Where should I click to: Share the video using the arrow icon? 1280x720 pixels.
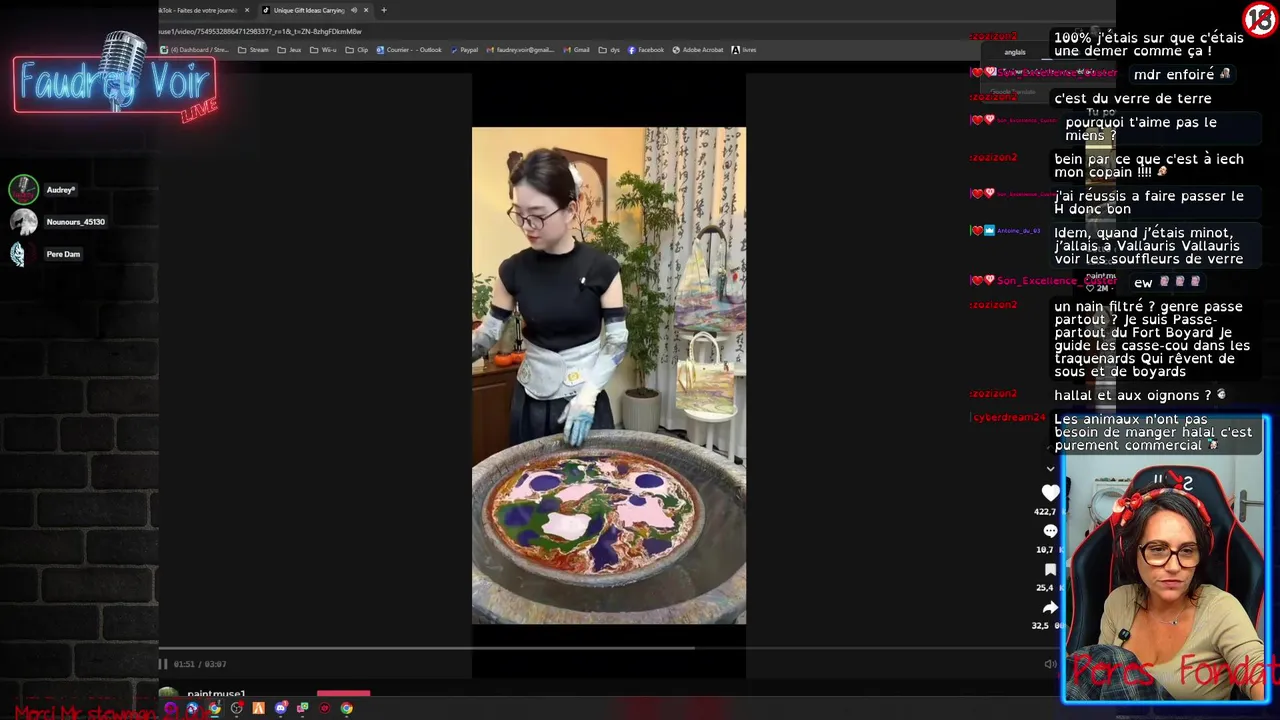(x=1050, y=607)
